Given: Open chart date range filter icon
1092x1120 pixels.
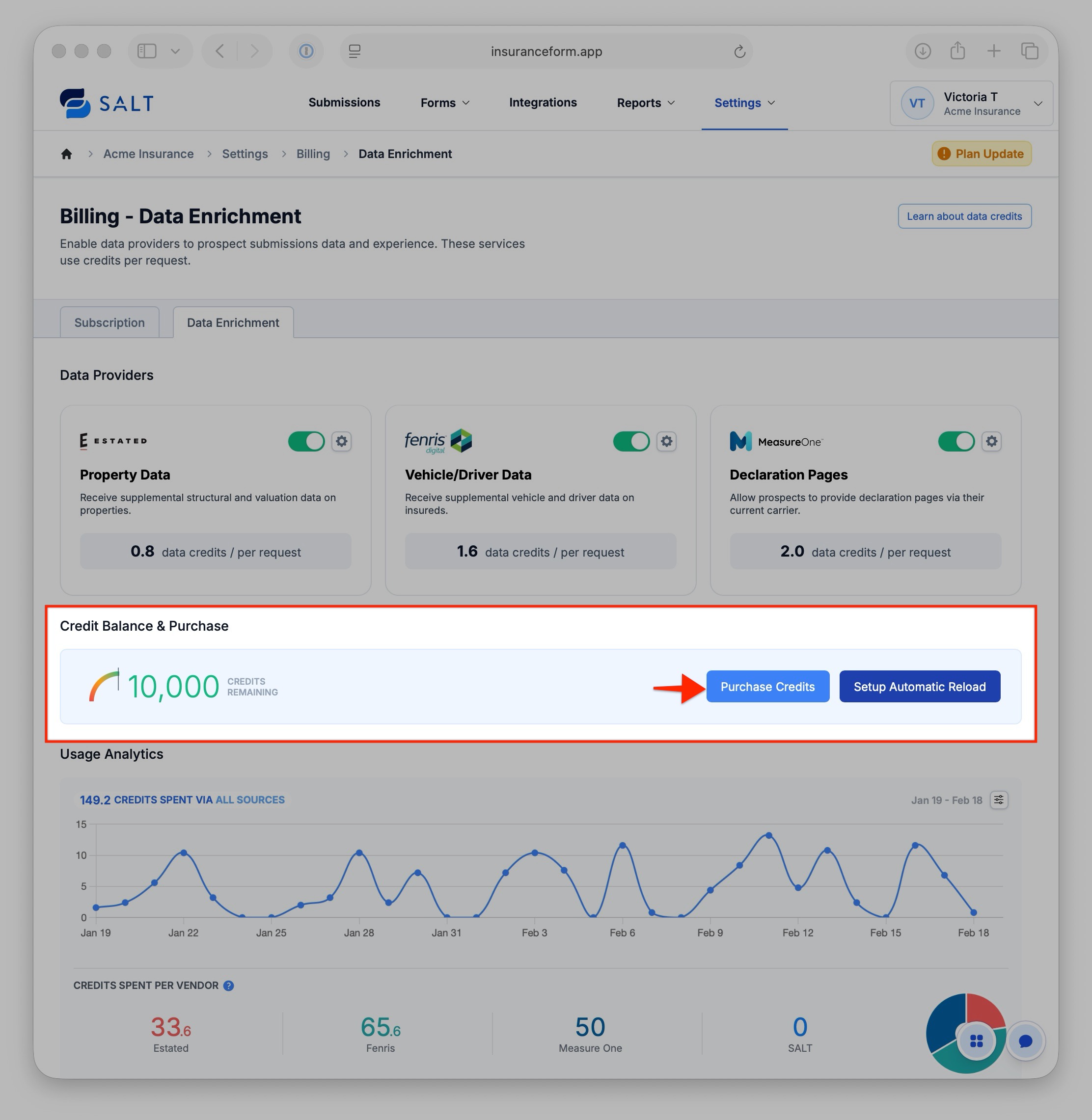Looking at the screenshot, I should 999,800.
